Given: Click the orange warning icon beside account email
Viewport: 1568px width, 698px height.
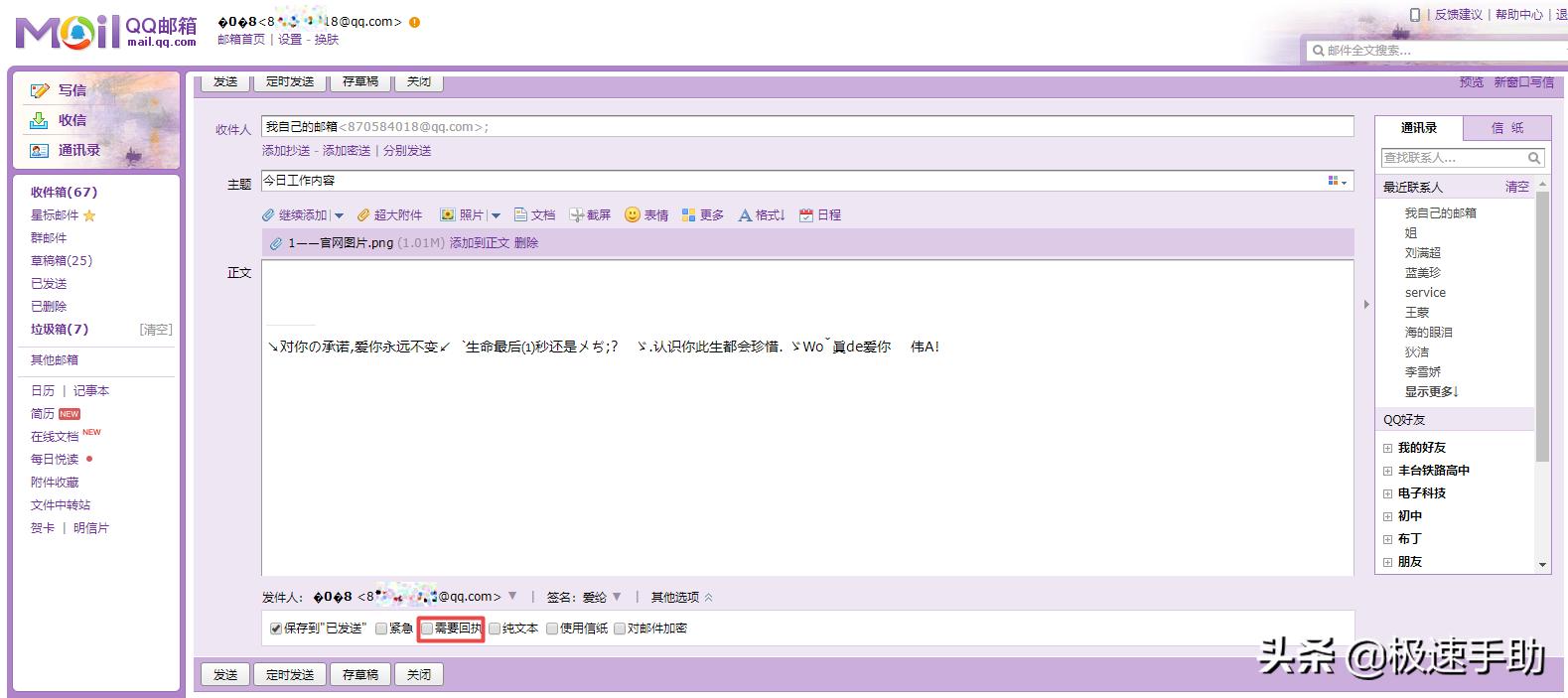Looking at the screenshot, I should (414, 22).
